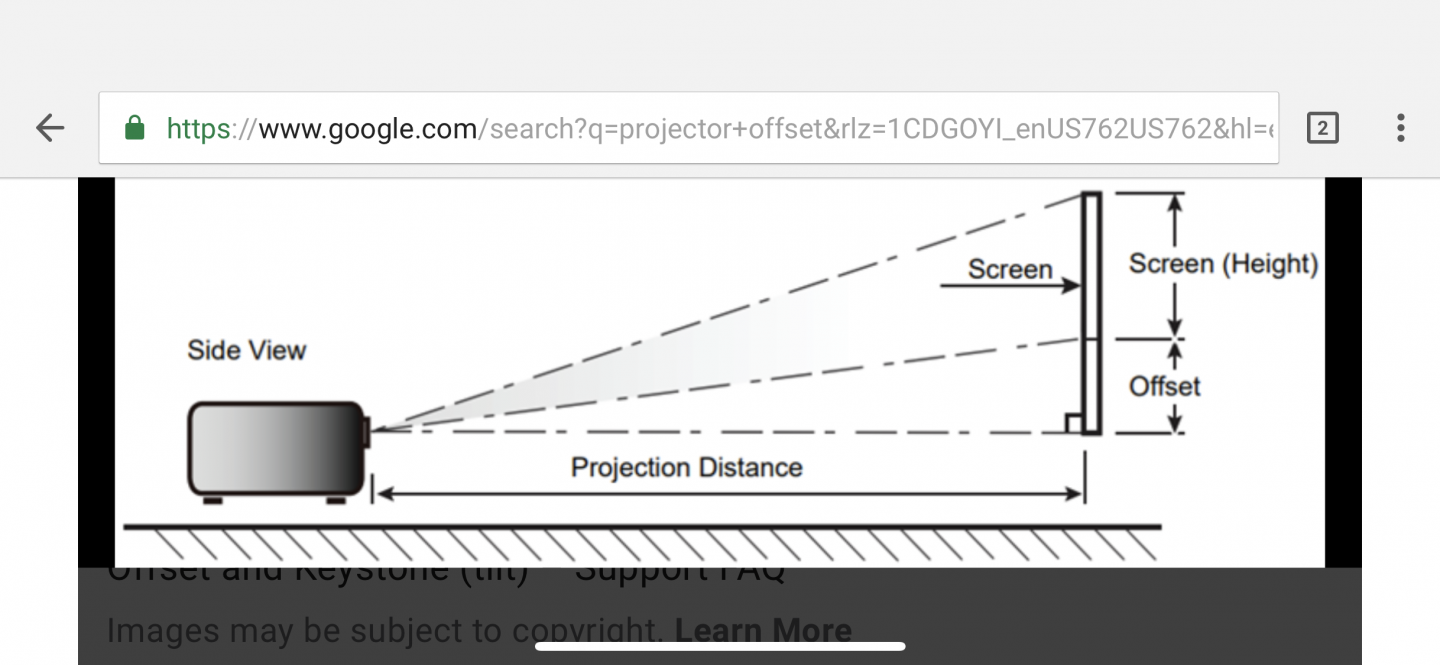The height and width of the screenshot is (665, 1440).
Task: Open the Learn More copyright link
Action: [x=763, y=630]
